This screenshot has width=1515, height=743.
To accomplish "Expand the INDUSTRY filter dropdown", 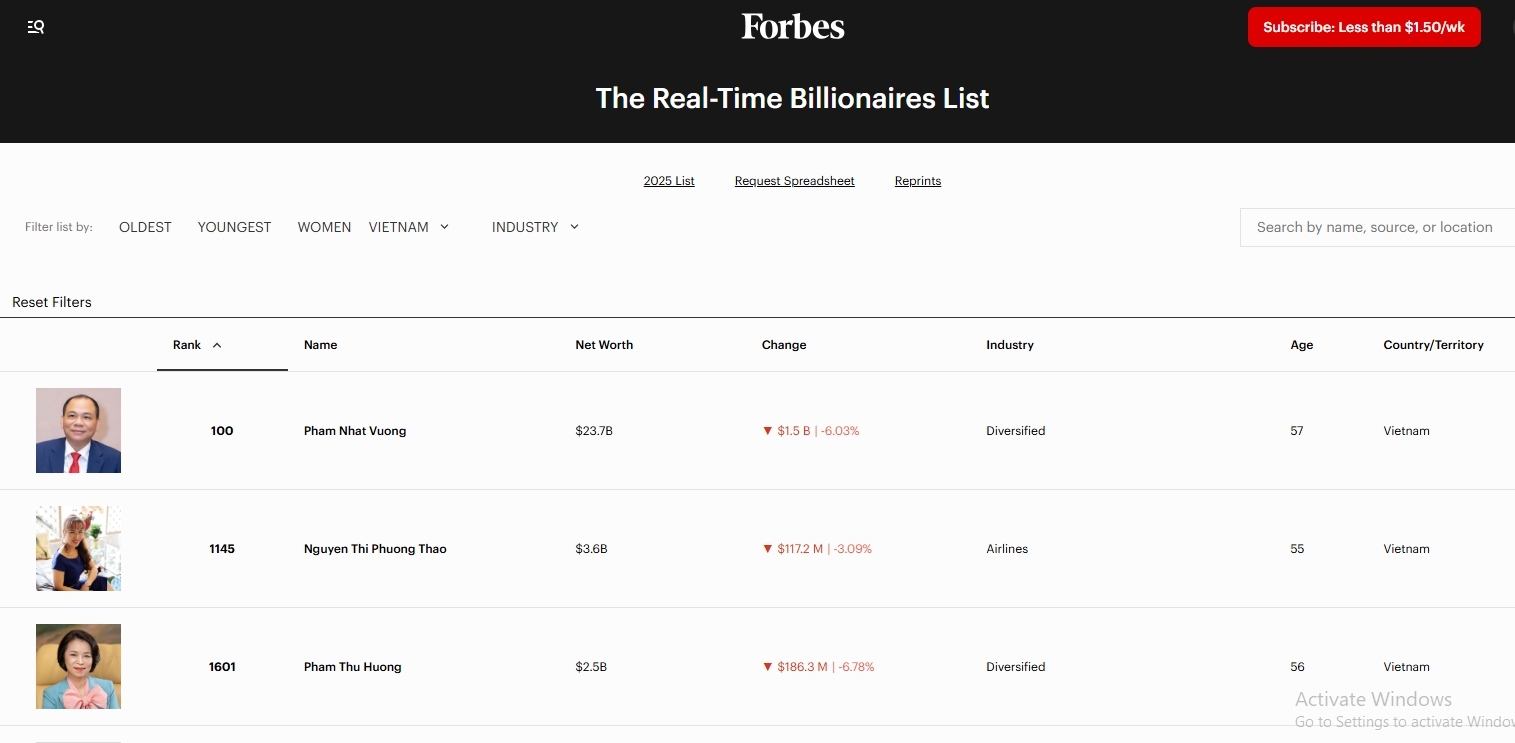I will (x=535, y=227).
